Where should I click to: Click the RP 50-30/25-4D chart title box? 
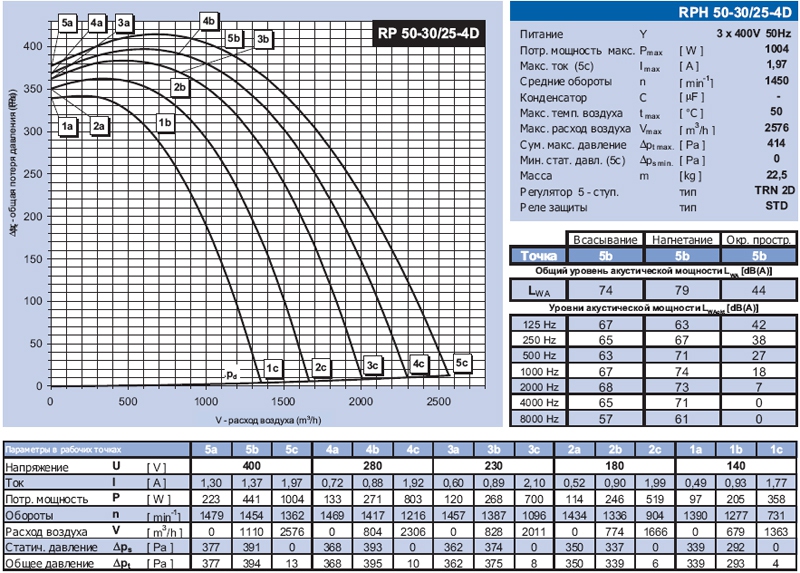[x=430, y=32]
